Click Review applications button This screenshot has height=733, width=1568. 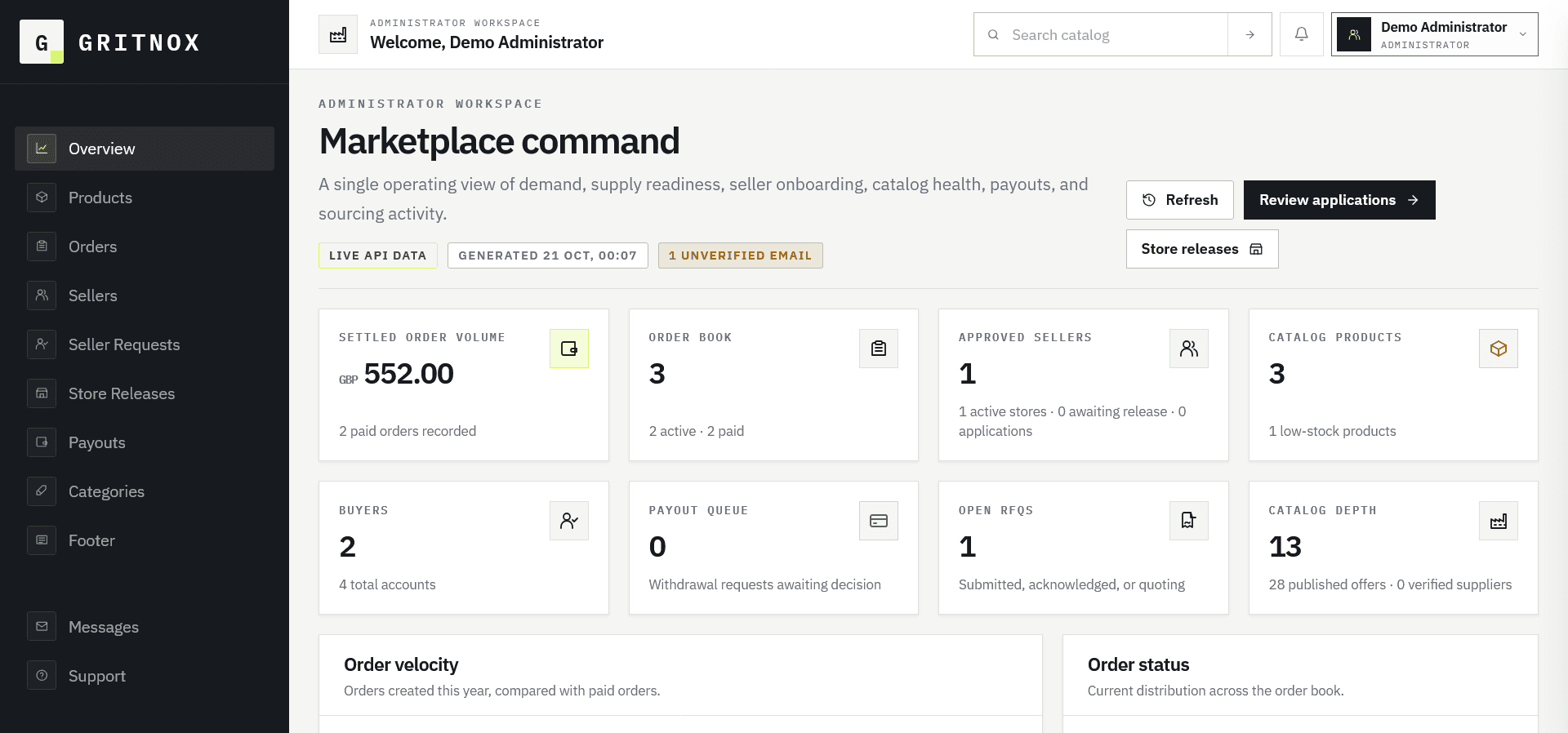[x=1339, y=200]
